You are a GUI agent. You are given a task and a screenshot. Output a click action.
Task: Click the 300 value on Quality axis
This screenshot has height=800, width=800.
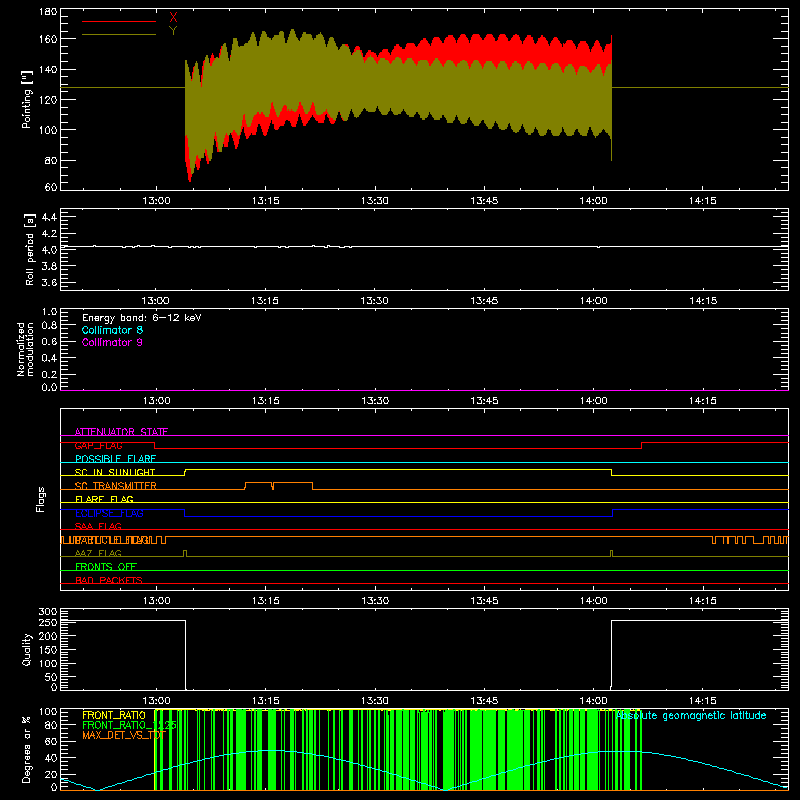[x=48, y=612]
